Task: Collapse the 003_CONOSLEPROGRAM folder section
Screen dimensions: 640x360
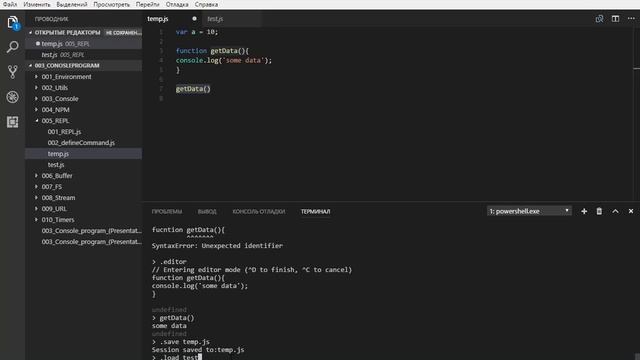Action: pos(31,65)
